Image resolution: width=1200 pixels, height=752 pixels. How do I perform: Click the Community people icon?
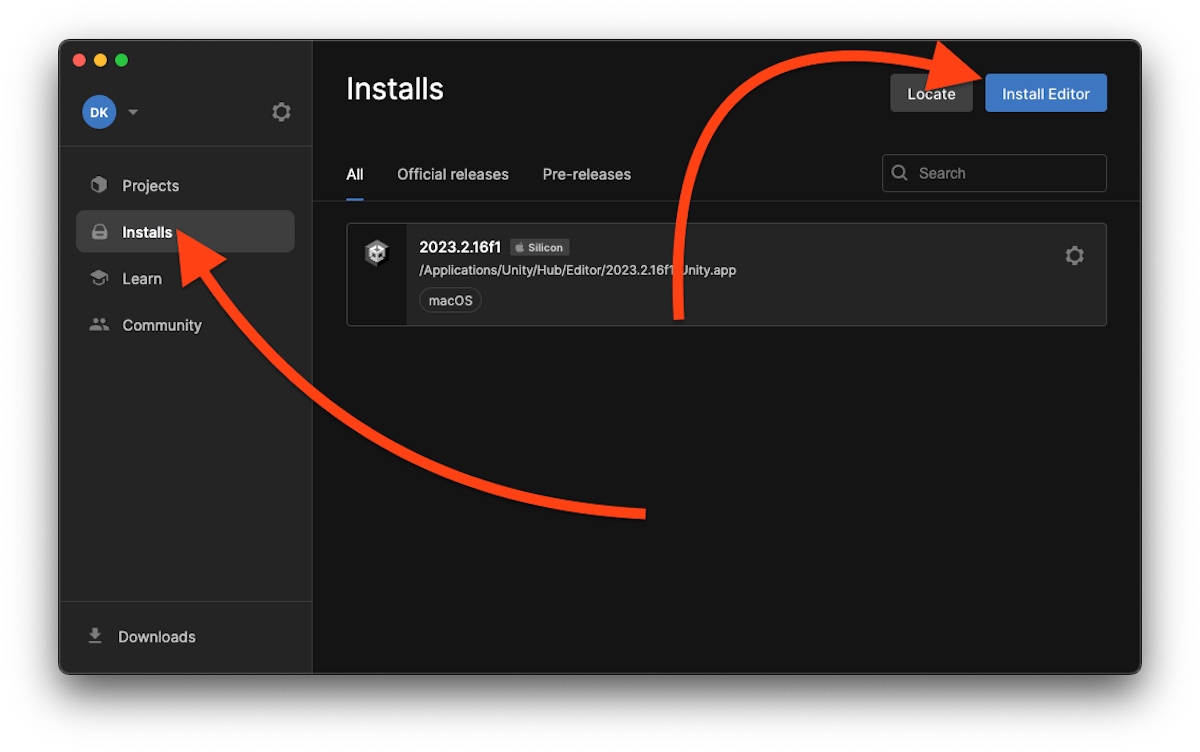coord(99,325)
